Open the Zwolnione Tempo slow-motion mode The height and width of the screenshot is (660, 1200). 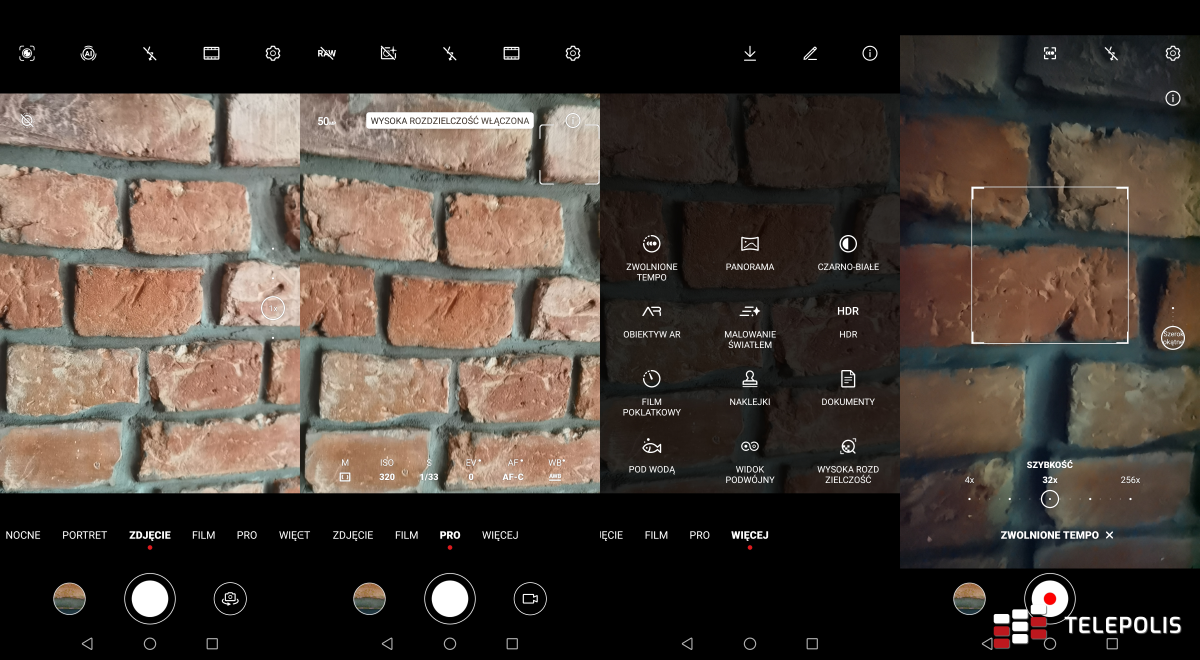[651, 255]
